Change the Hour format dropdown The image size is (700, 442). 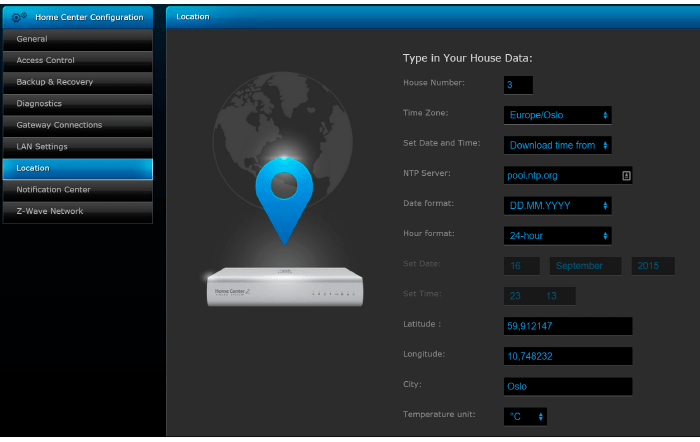click(x=557, y=236)
